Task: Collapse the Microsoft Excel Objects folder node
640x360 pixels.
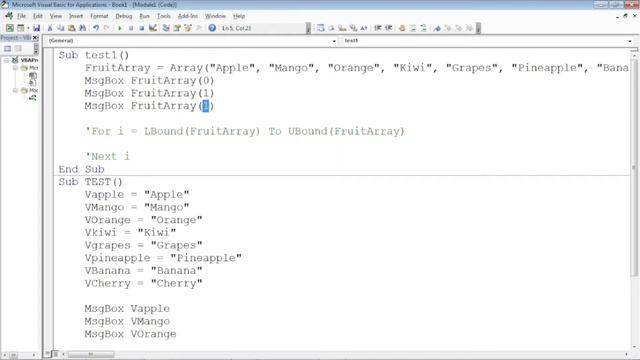Action: [15, 68]
